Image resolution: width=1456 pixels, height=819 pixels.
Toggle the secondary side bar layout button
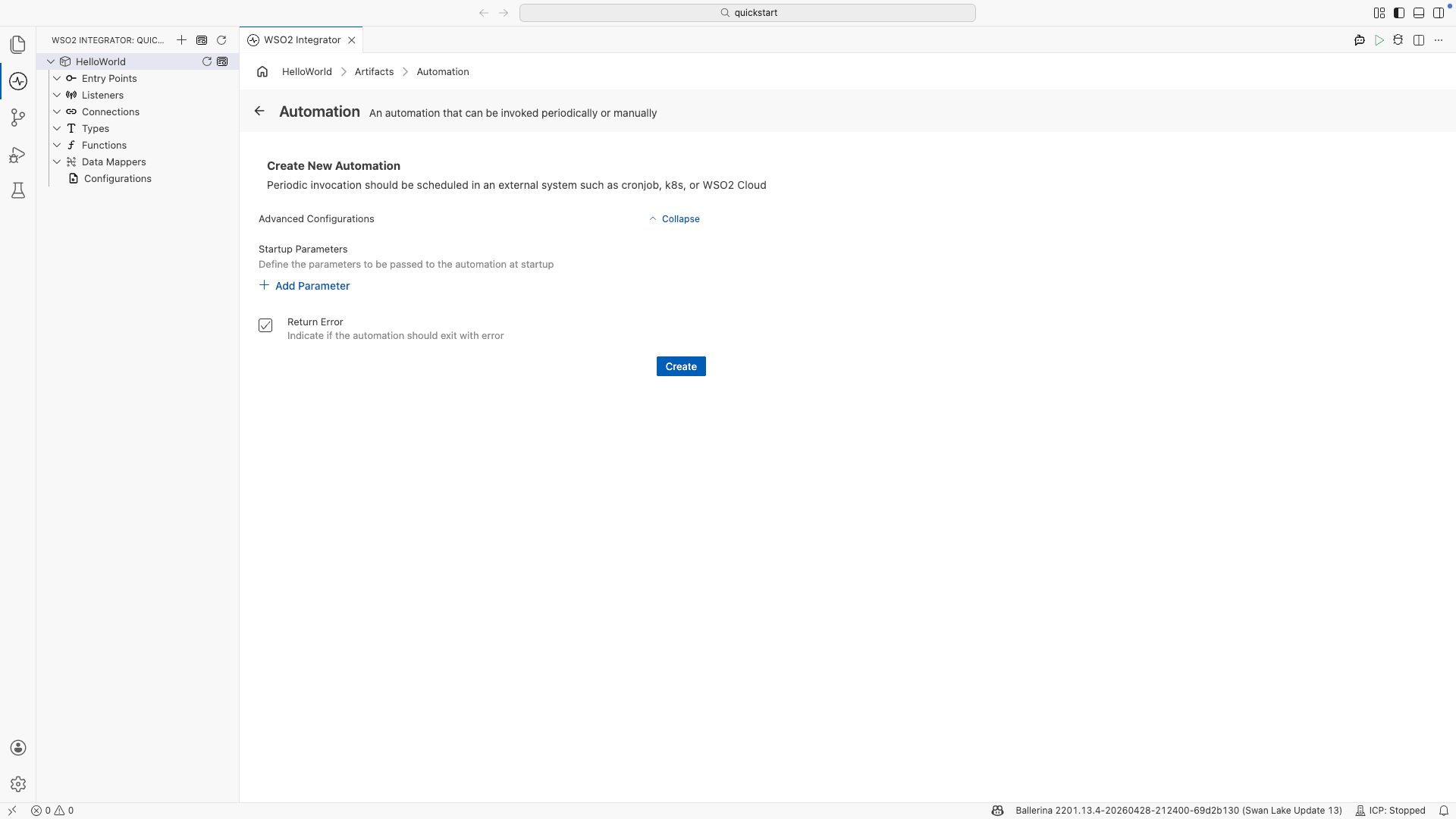pyautogui.click(x=1439, y=13)
